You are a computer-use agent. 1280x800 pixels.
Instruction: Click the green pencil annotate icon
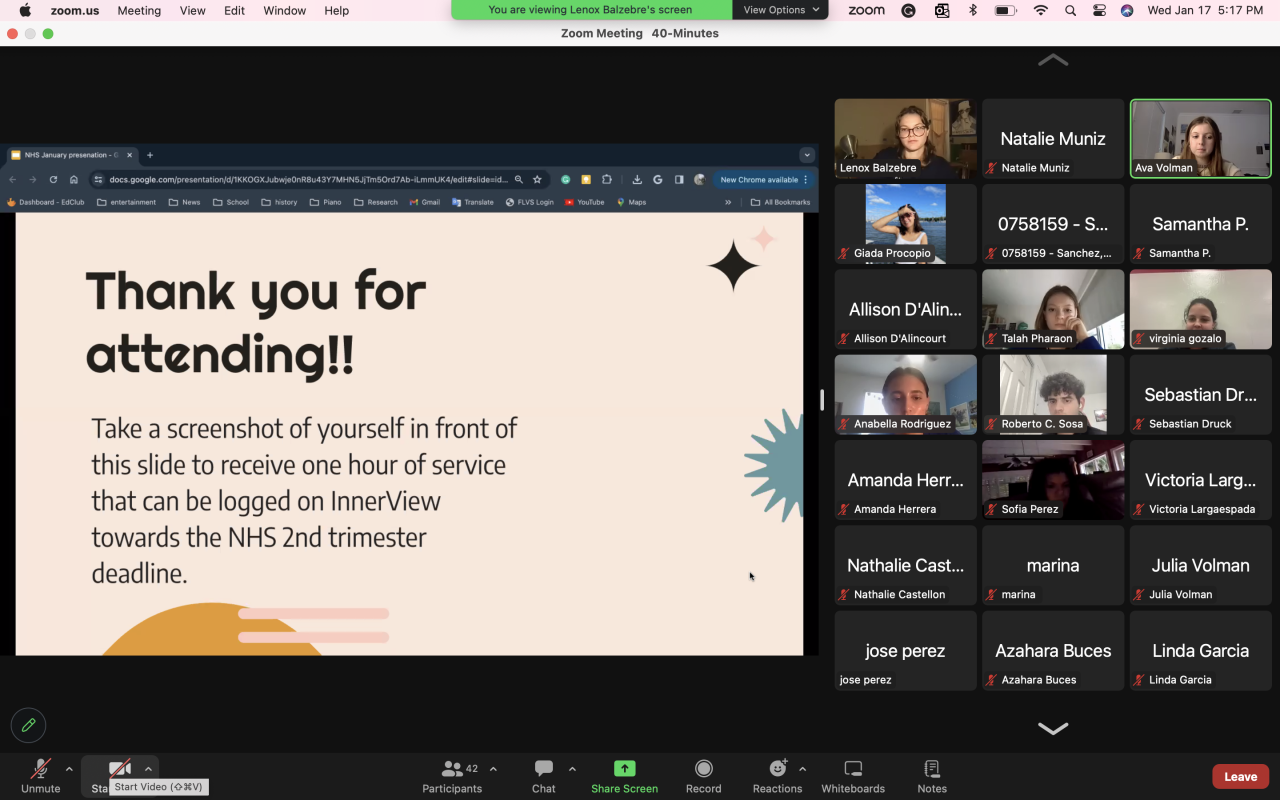pos(28,725)
